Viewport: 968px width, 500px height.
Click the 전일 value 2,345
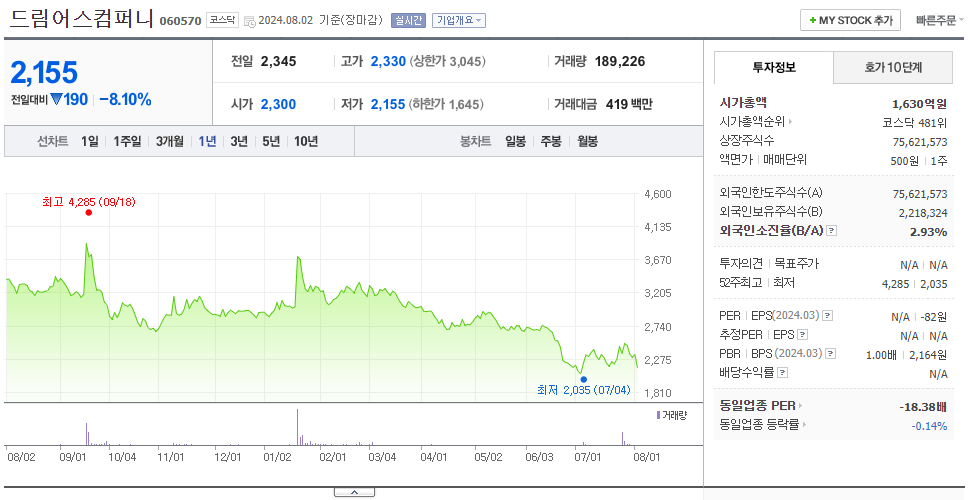[x=278, y=61]
